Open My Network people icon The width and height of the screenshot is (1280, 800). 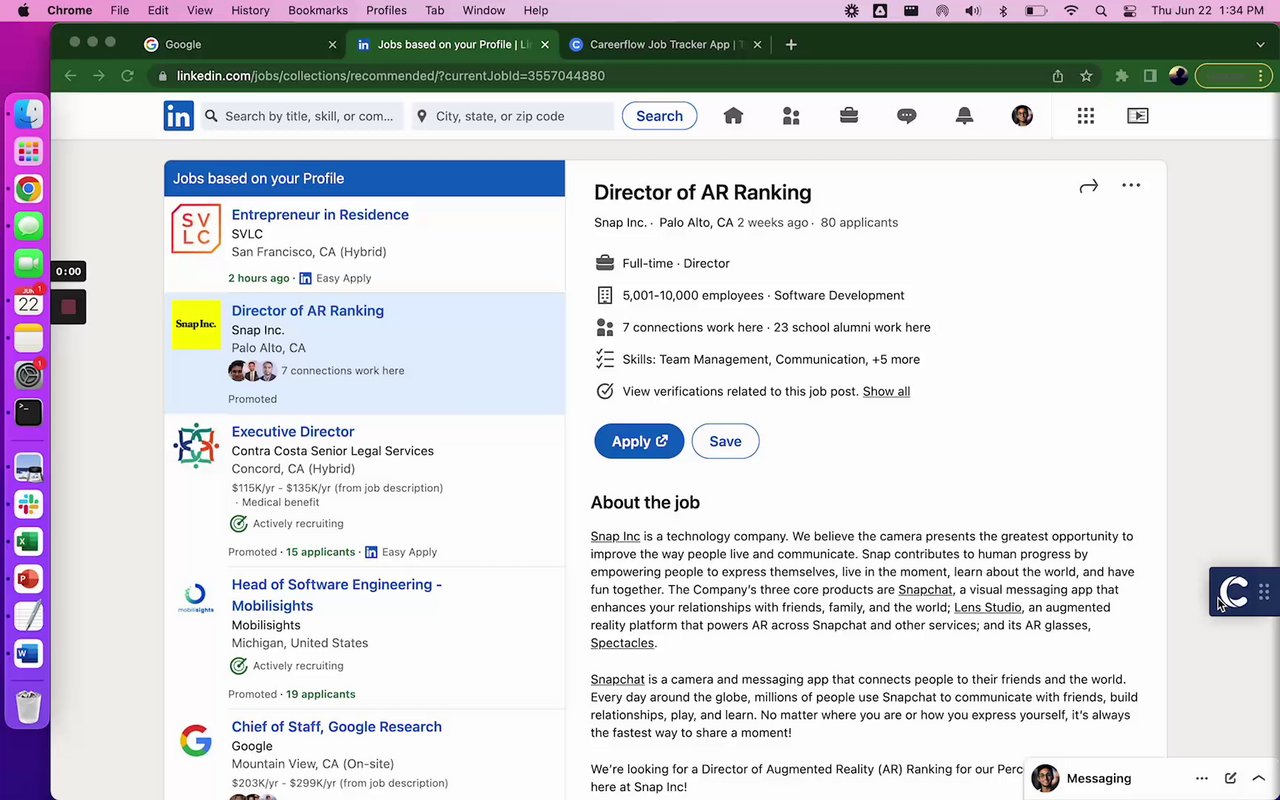[x=791, y=116]
